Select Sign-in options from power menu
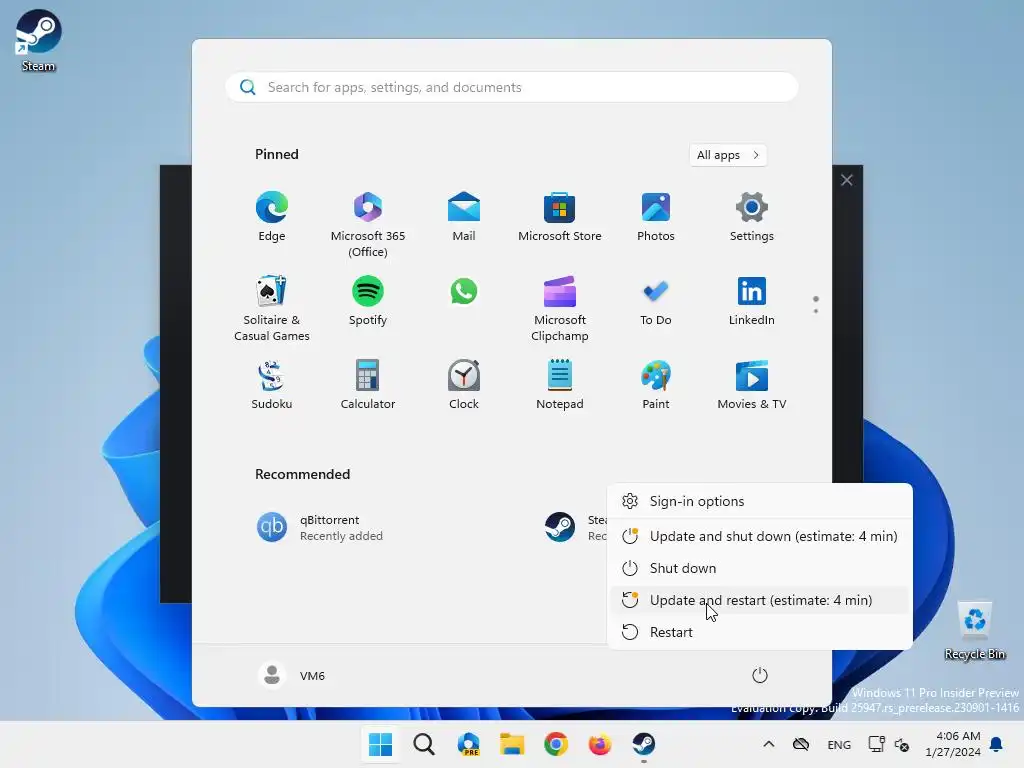1024x768 pixels. point(760,501)
